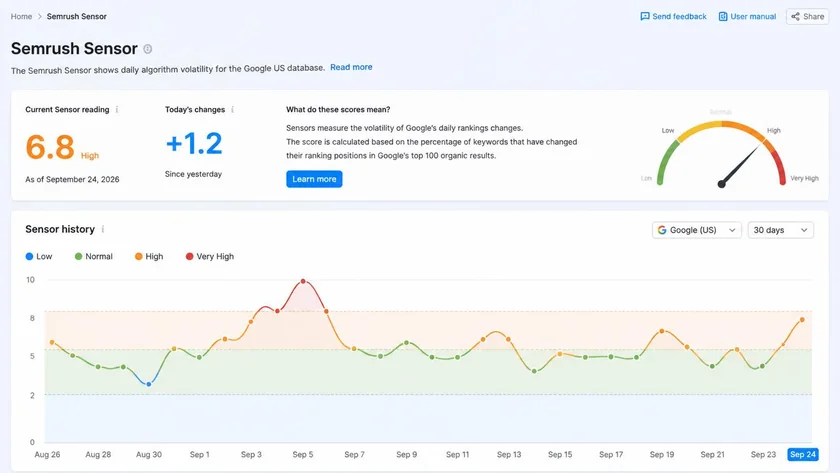840x473 pixels.
Task: Click the green point at Sep 9
Action: point(407,343)
